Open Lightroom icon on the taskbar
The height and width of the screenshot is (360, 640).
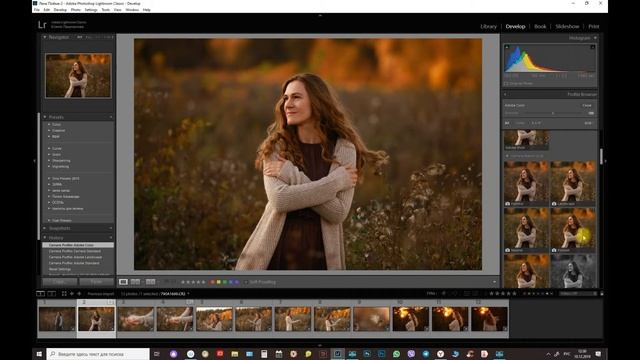(x=338, y=354)
